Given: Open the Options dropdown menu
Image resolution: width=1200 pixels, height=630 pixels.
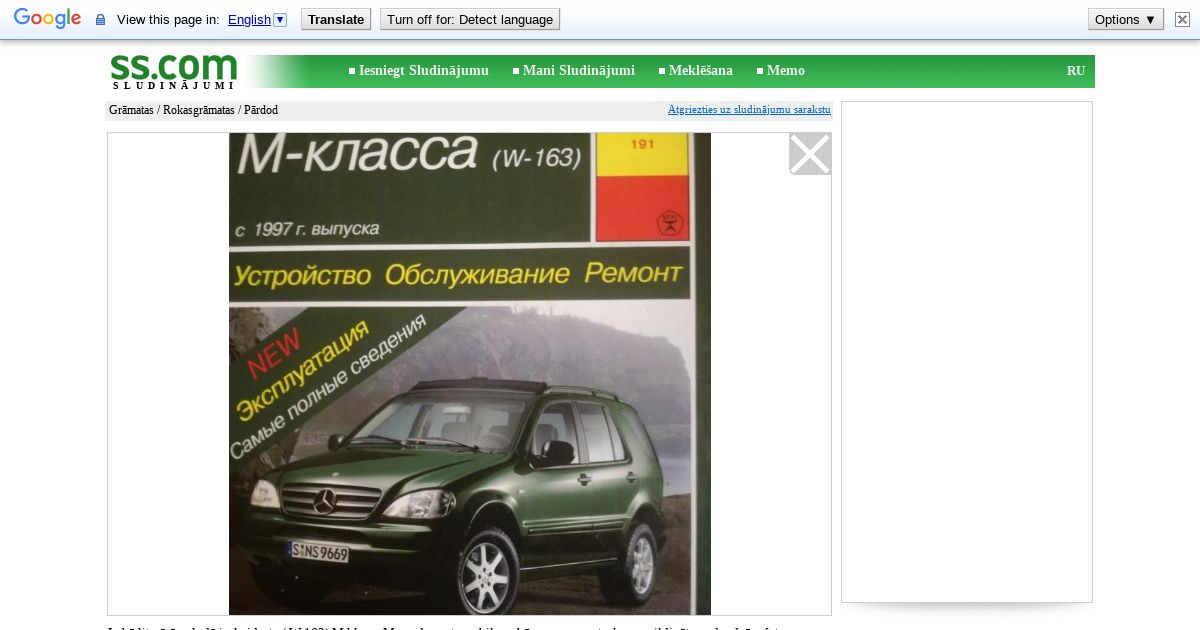Looking at the screenshot, I should [x=1126, y=19].
